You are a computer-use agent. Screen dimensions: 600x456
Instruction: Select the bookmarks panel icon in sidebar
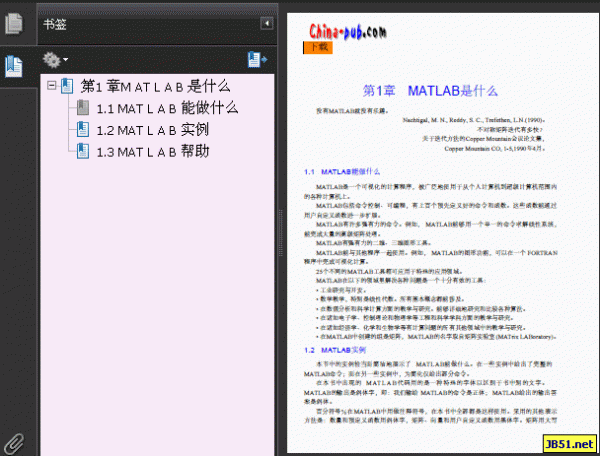point(14,66)
